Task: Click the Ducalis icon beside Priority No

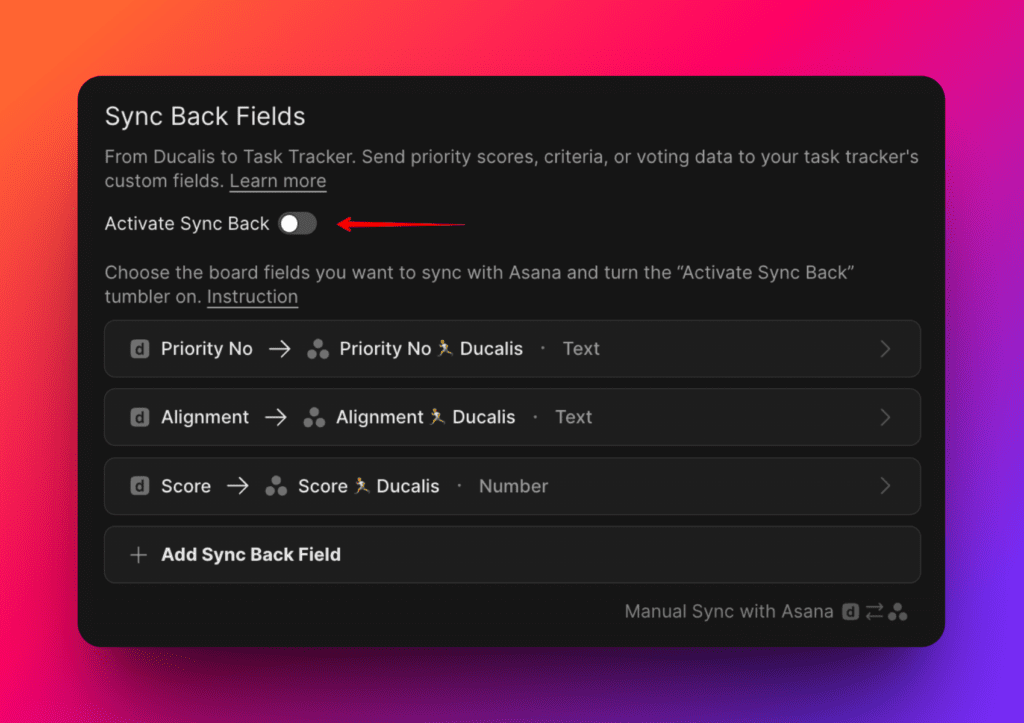Action: (x=139, y=348)
